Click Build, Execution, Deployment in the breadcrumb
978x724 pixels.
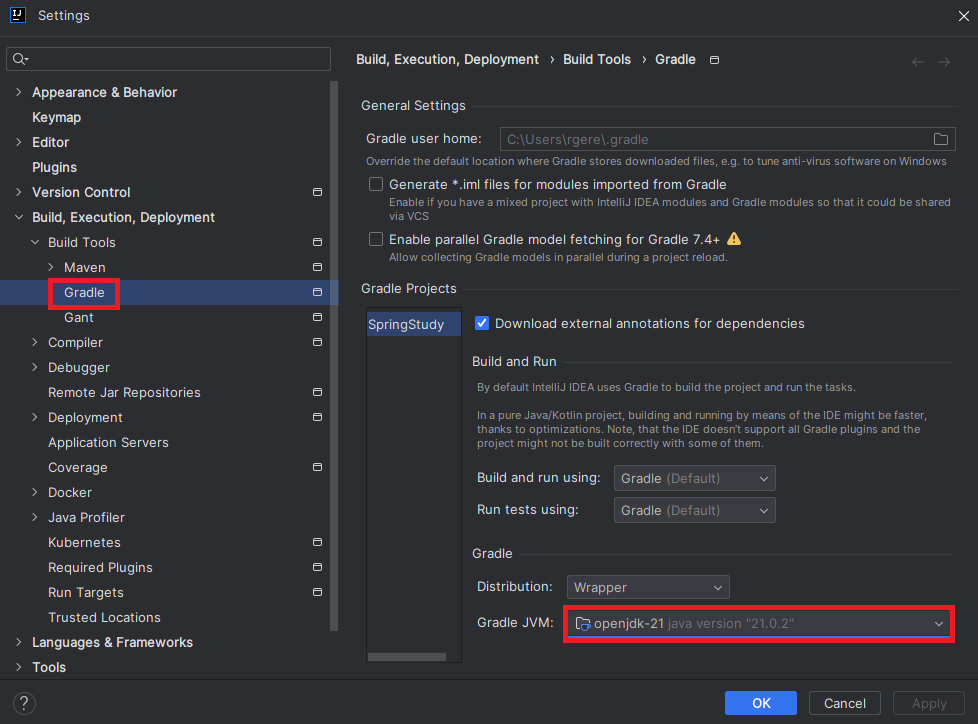447,59
